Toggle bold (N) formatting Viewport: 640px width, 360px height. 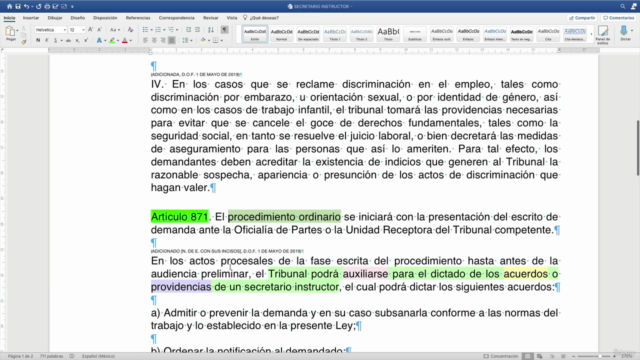pos(38,40)
